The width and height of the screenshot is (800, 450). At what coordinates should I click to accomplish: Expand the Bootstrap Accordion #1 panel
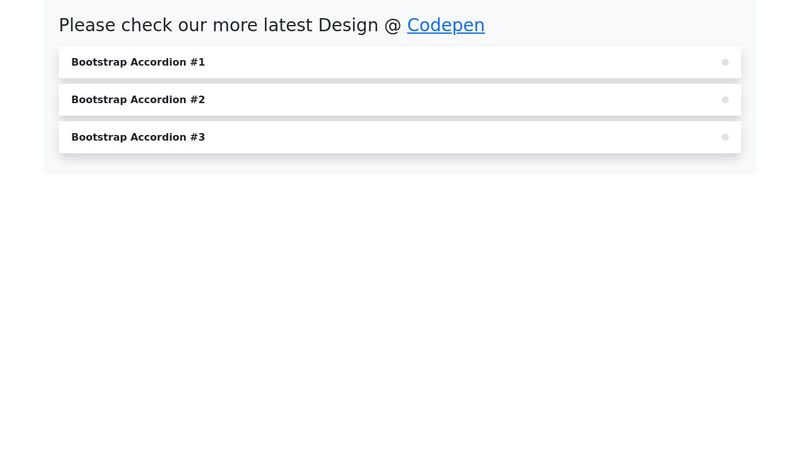click(400, 62)
